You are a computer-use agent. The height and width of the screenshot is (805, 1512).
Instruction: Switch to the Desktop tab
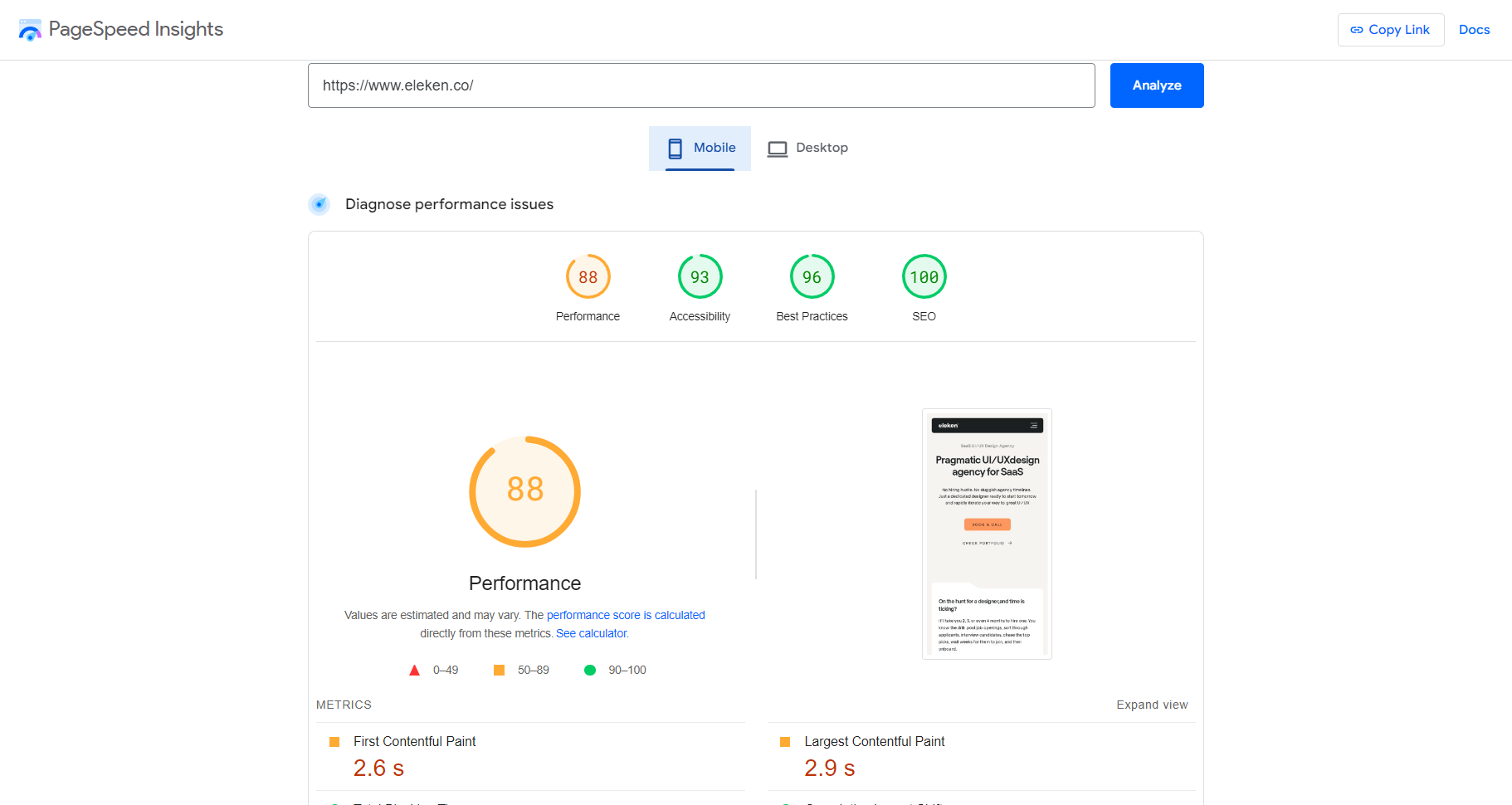807,149
